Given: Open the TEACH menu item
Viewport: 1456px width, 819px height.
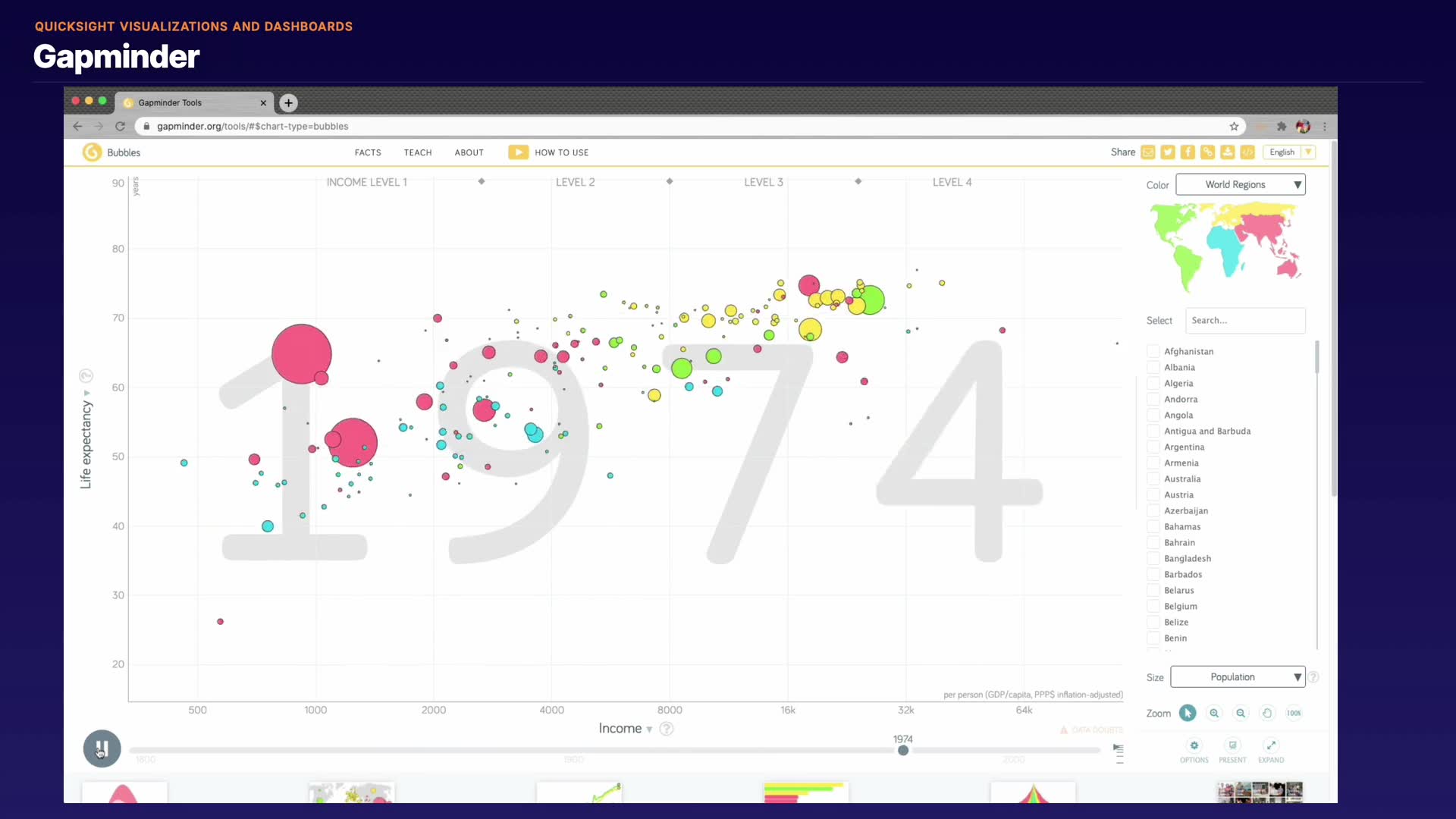Looking at the screenshot, I should 418,152.
